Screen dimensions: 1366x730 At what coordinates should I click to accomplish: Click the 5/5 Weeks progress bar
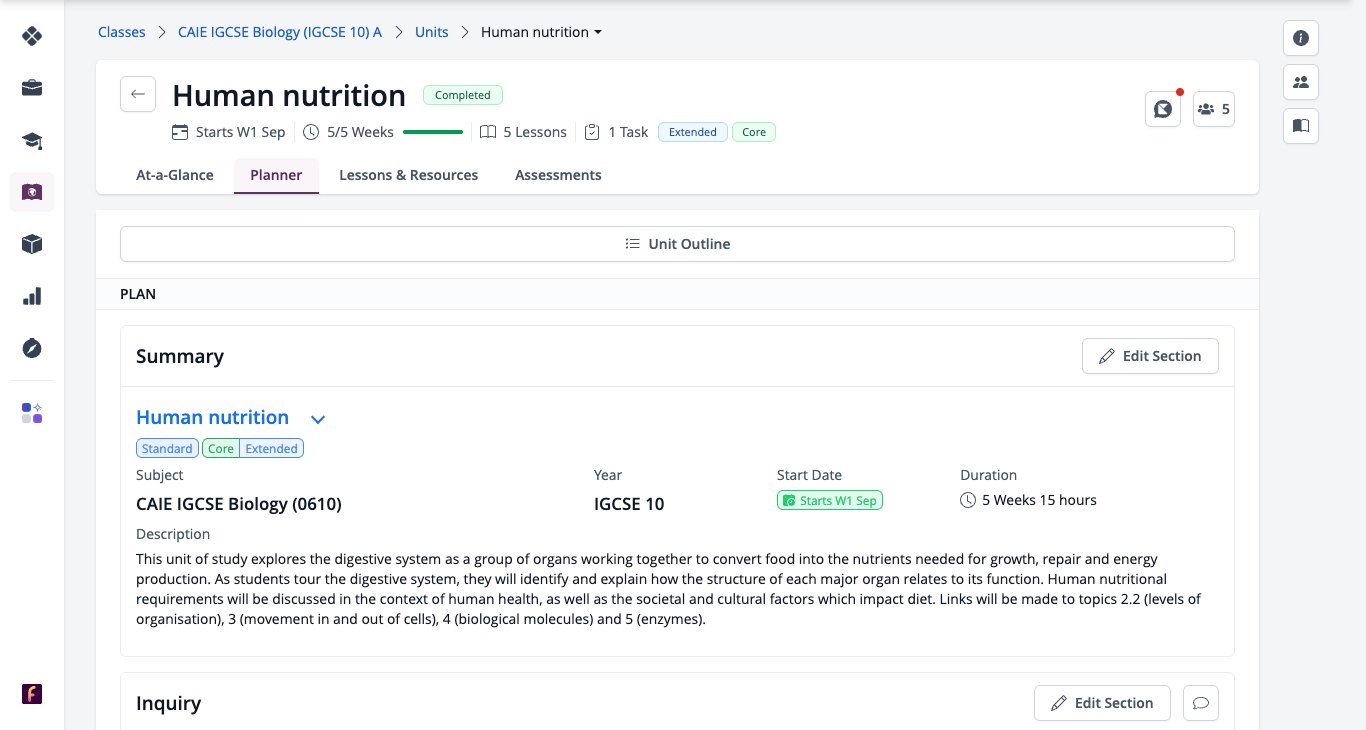pos(432,132)
